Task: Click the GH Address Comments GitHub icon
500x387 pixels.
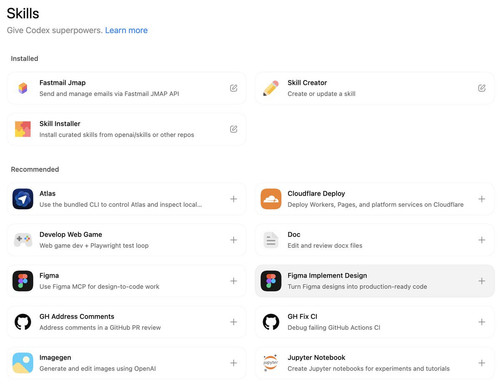Action: (23, 322)
